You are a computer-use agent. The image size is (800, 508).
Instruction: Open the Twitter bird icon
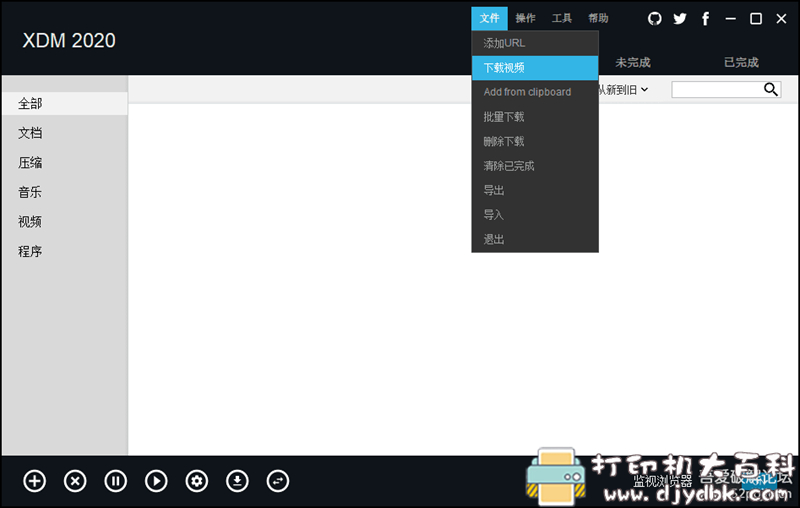click(x=680, y=19)
